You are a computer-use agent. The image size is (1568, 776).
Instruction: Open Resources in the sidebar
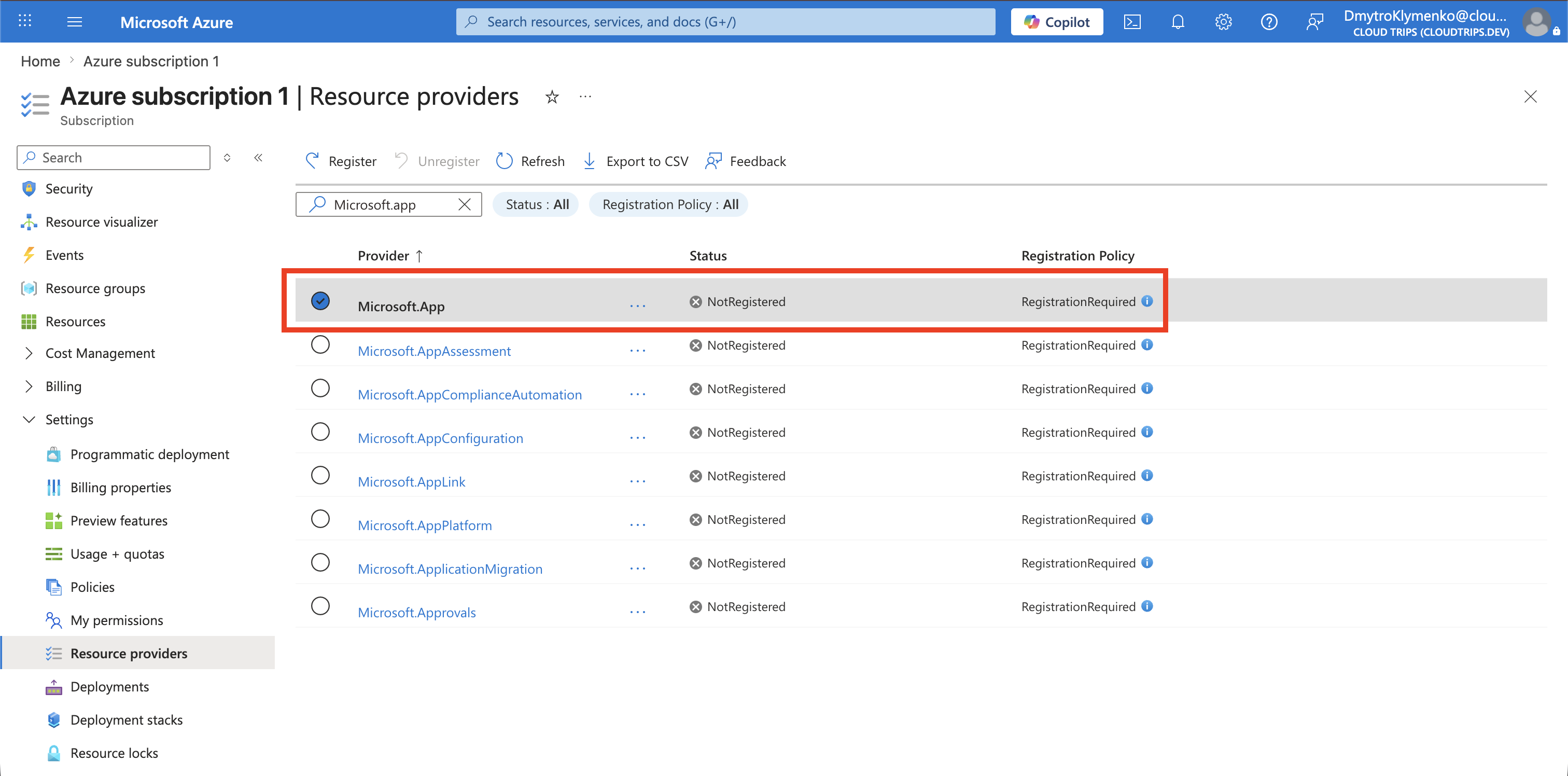click(76, 322)
